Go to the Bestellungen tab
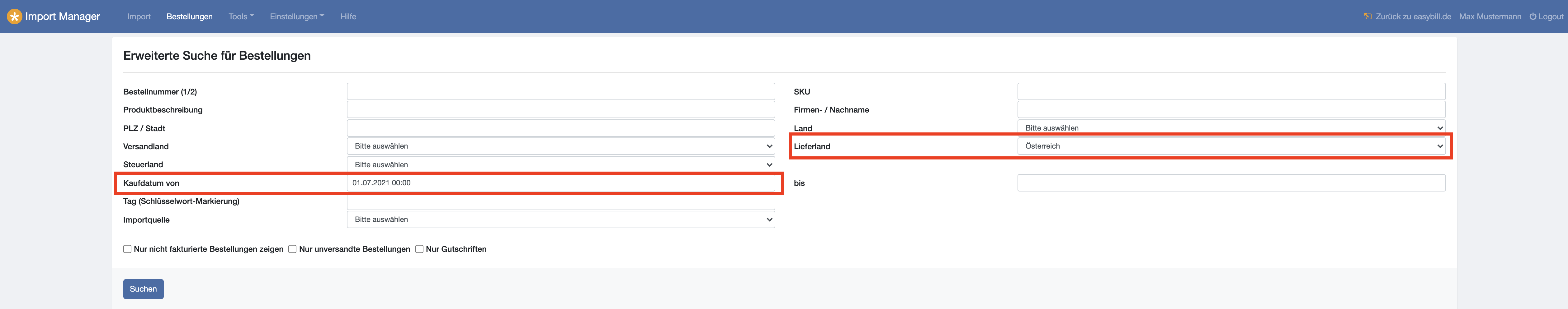 (189, 16)
